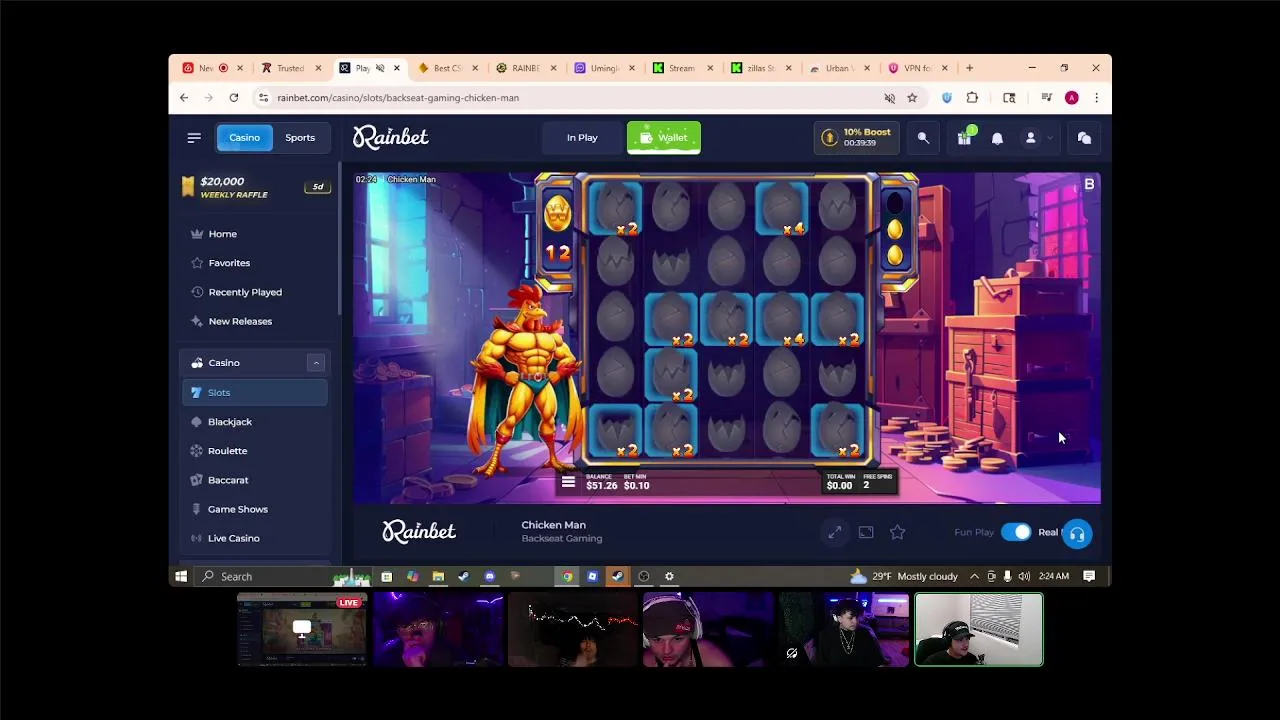Open the Chrome profile avatar
Screen dimensions: 1280x720
1072,98
